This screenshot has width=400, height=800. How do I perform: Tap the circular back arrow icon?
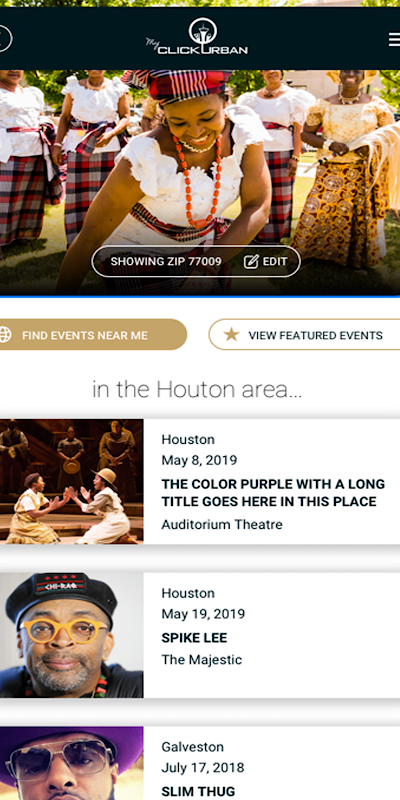pyautogui.click(x=4, y=39)
